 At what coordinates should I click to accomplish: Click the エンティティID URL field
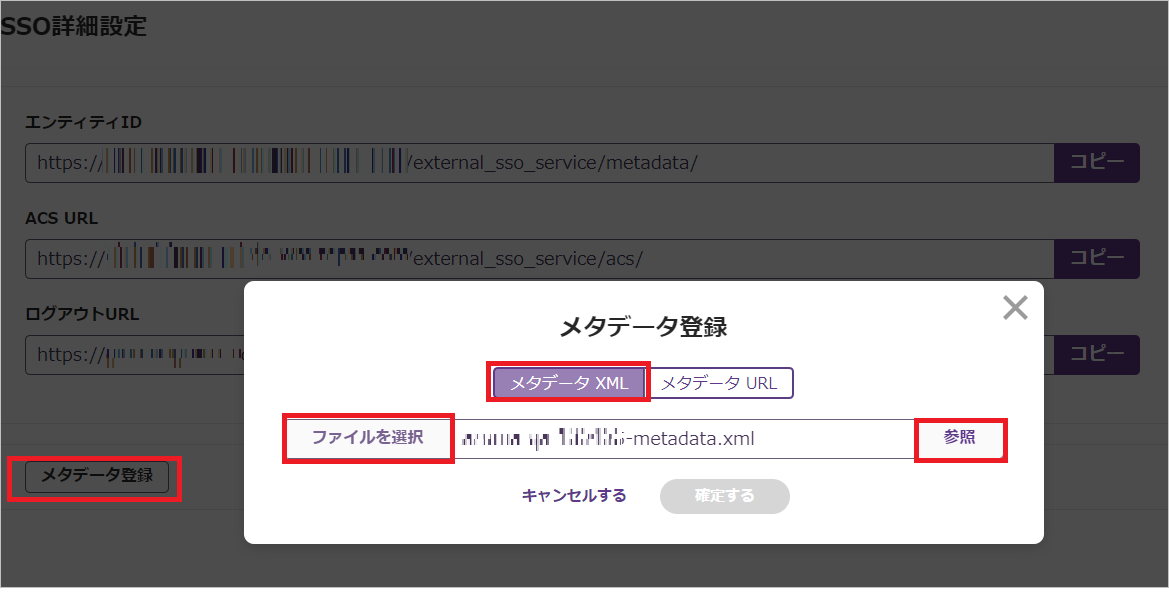click(x=540, y=162)
